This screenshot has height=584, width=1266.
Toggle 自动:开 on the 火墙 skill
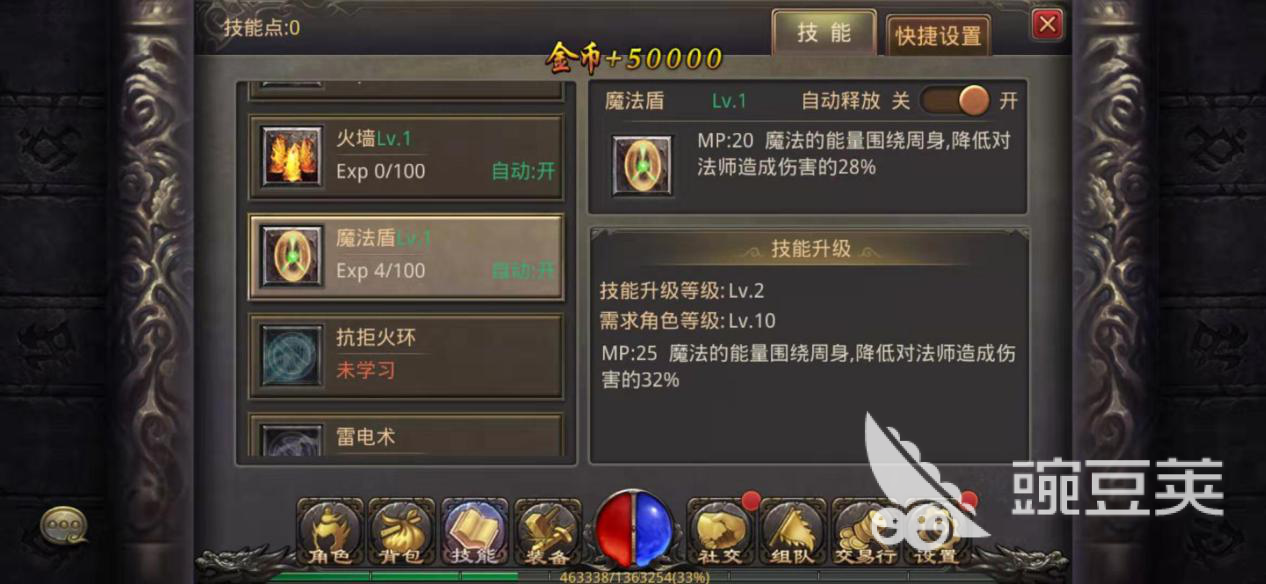523,171
